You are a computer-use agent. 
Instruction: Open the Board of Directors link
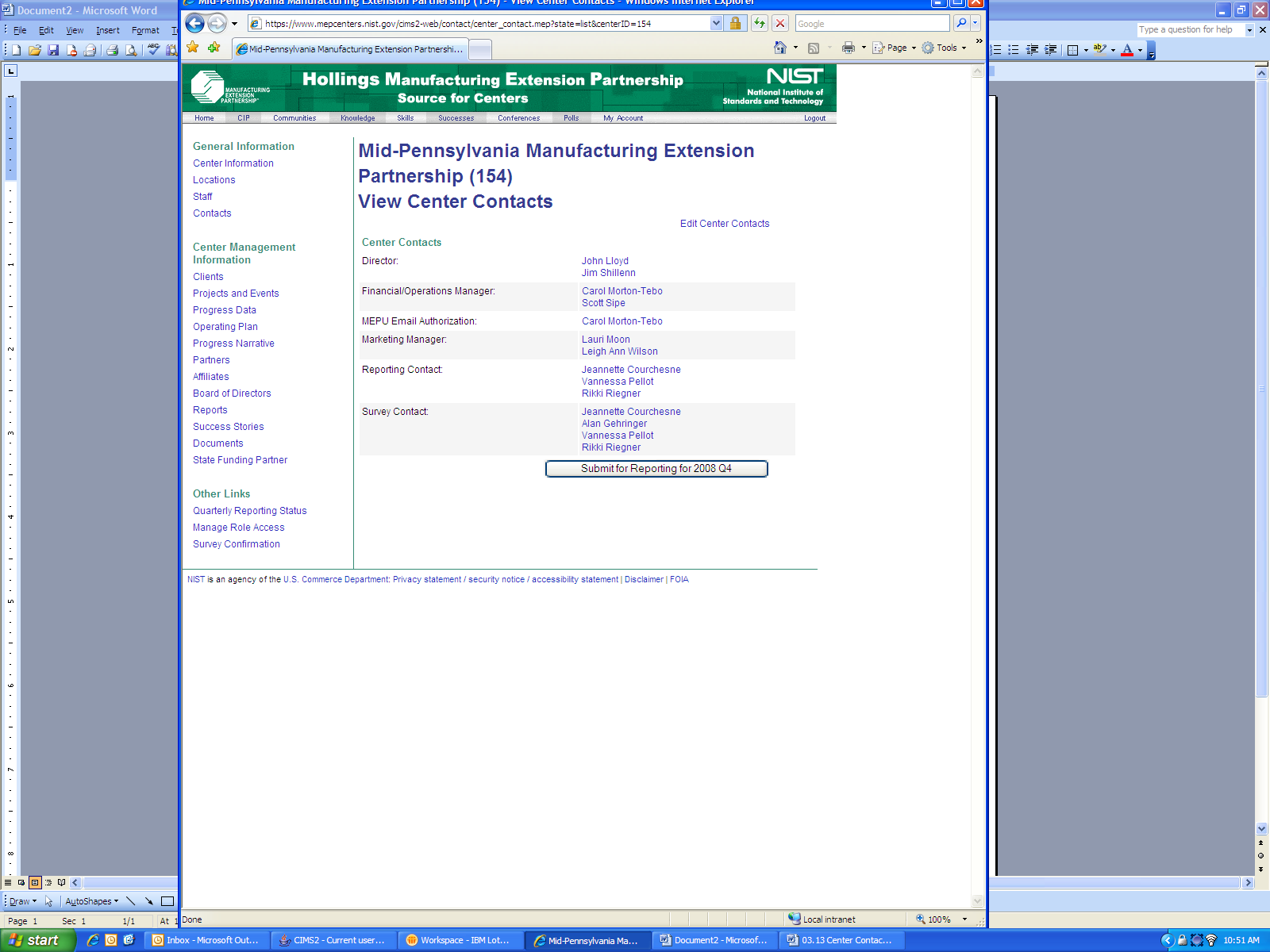(x=232, y=393)
